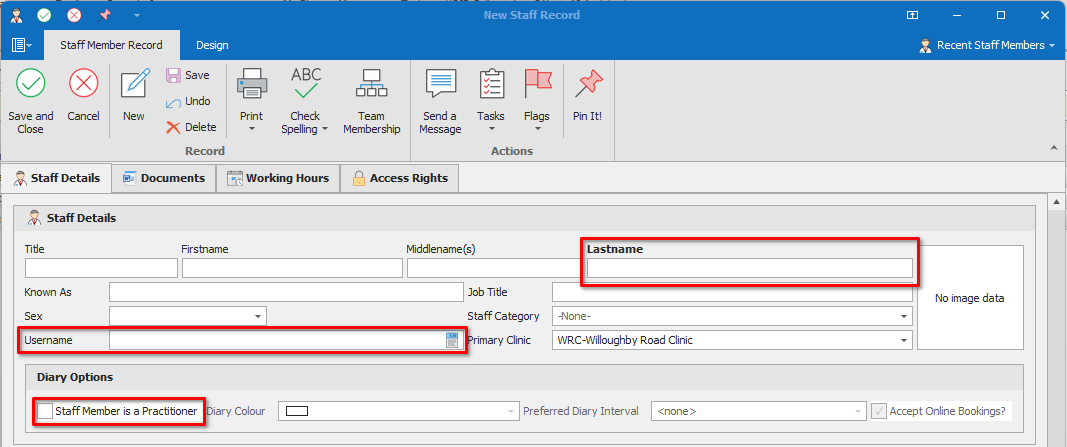Create a New record via ribbon icon
Screen dimensions: 1067x447
(134, 84)
